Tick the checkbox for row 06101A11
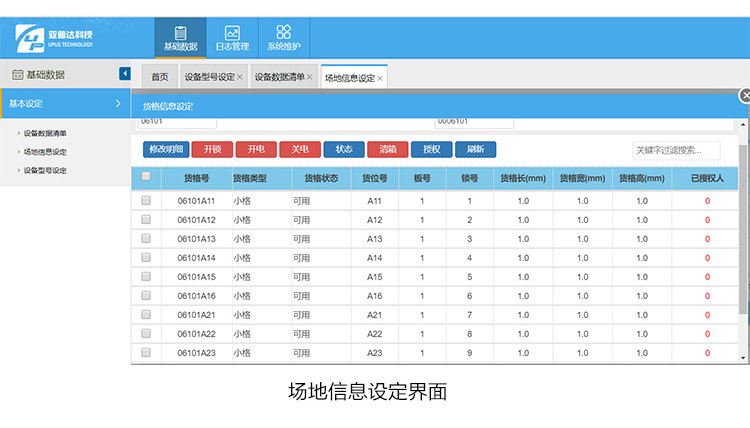The width and height of the screenshot is (750, 428). pyautogui.click(x=146, y=200)
